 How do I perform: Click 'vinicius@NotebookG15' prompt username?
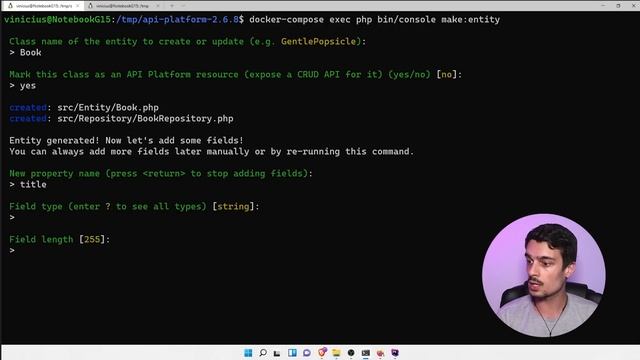click(57, 20)
